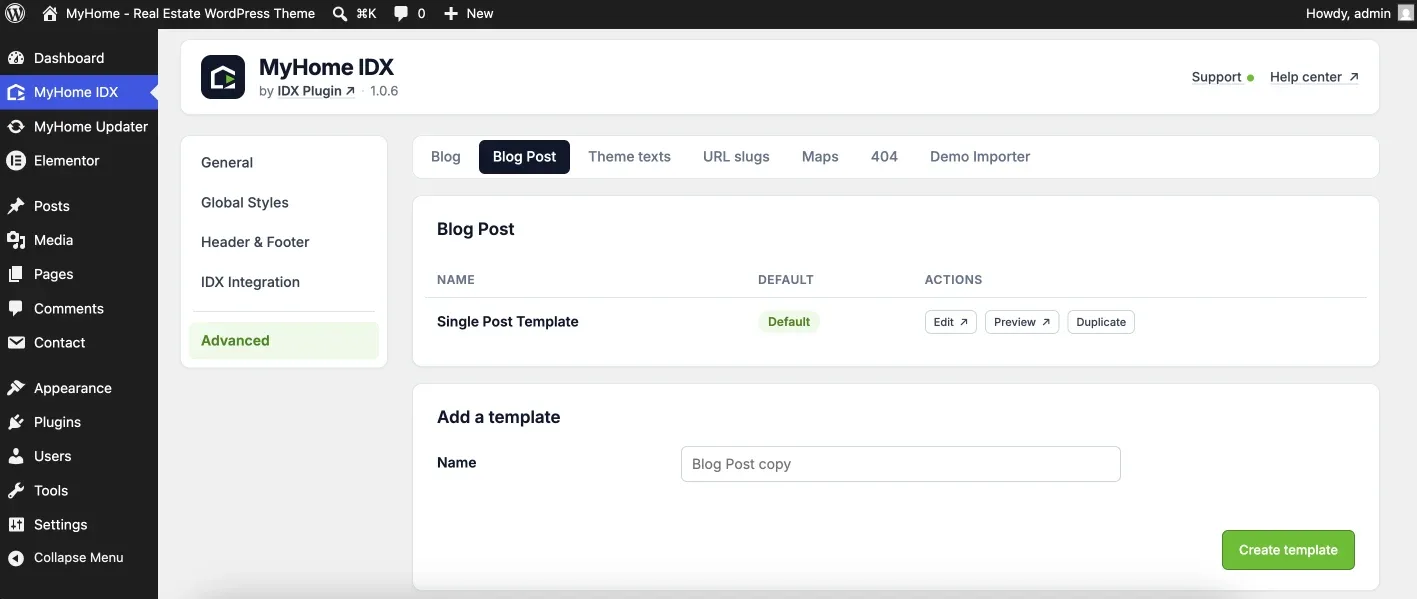Click the Tools wrench icon
Image resolution: width=1417 pixels, height=599 pixels.
click(16, 490)
